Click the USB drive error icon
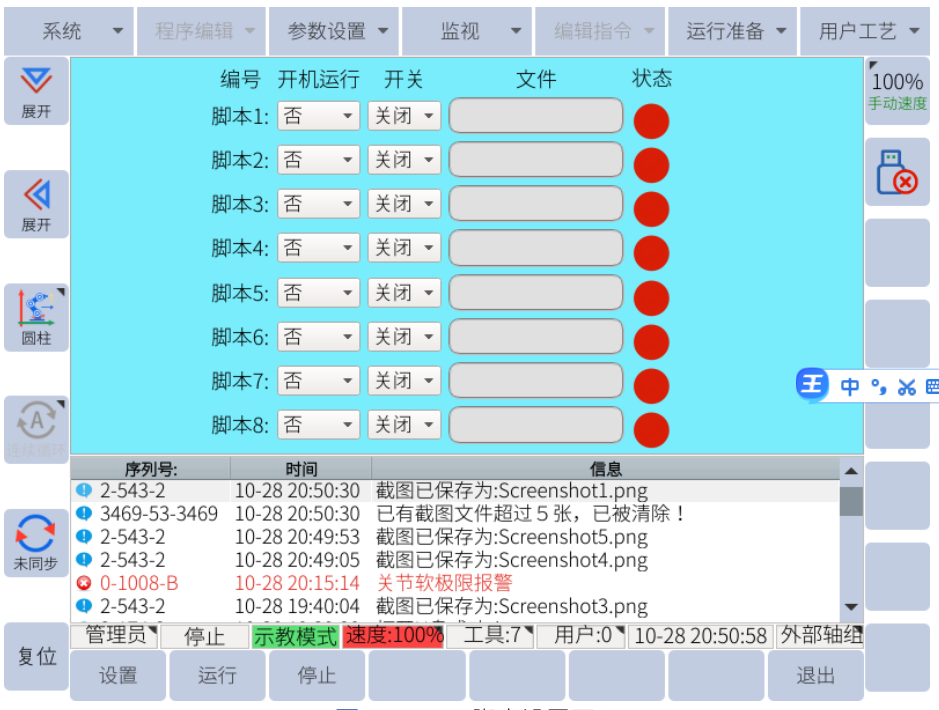The image size is (939, 710). tap(897, 172)
